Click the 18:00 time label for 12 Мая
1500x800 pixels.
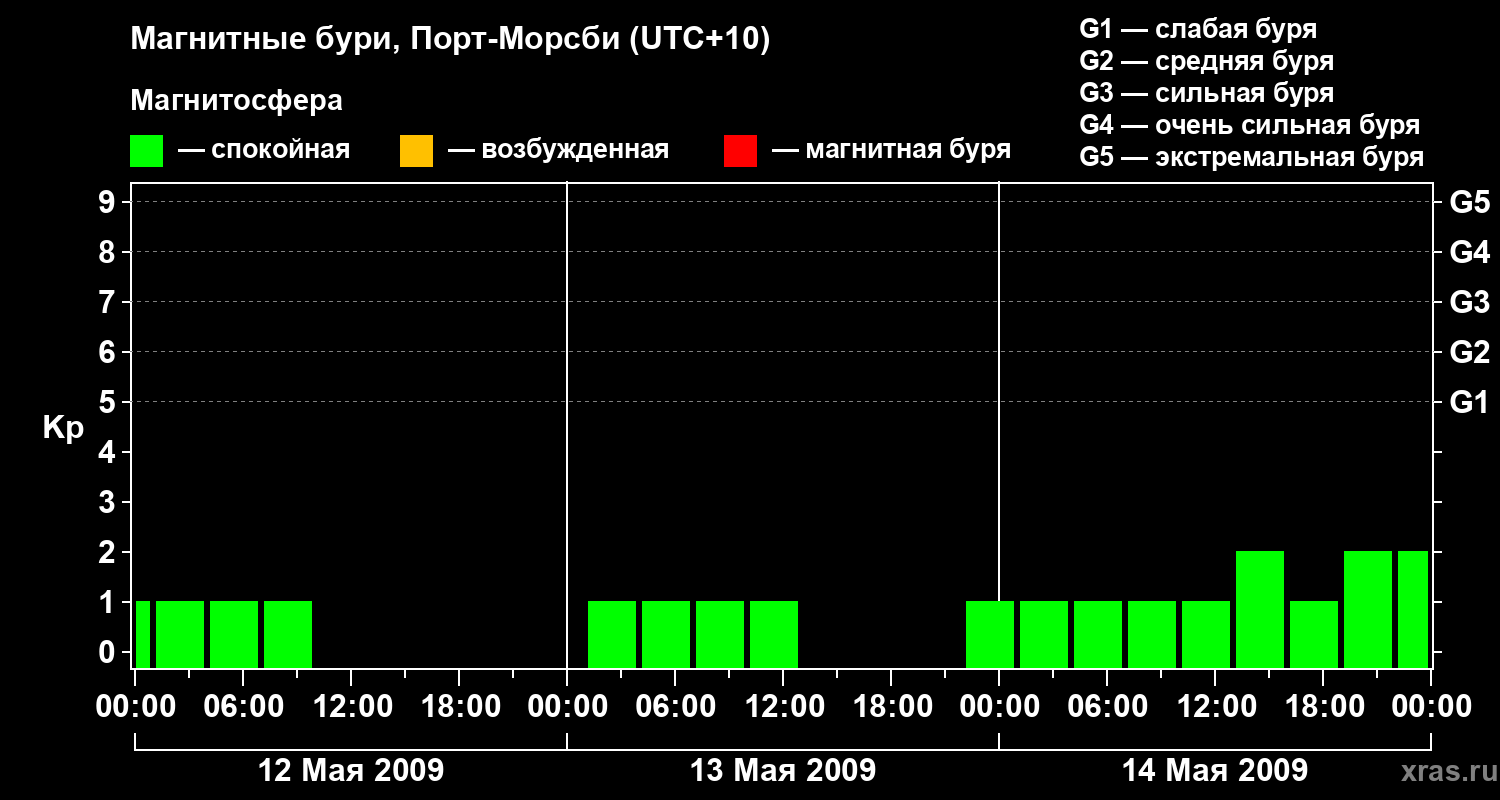pyautogui.click(x=459, y=707)
